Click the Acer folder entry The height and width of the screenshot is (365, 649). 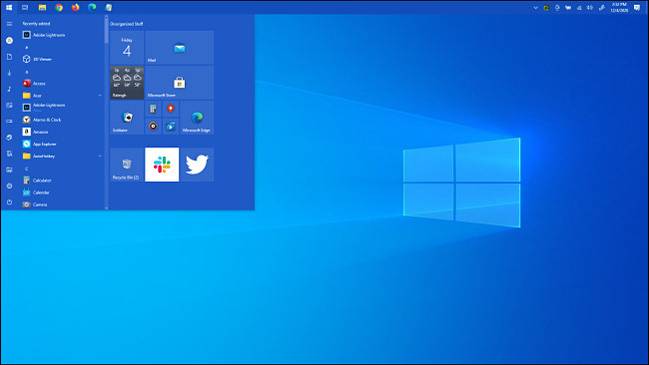click(62, 96)
